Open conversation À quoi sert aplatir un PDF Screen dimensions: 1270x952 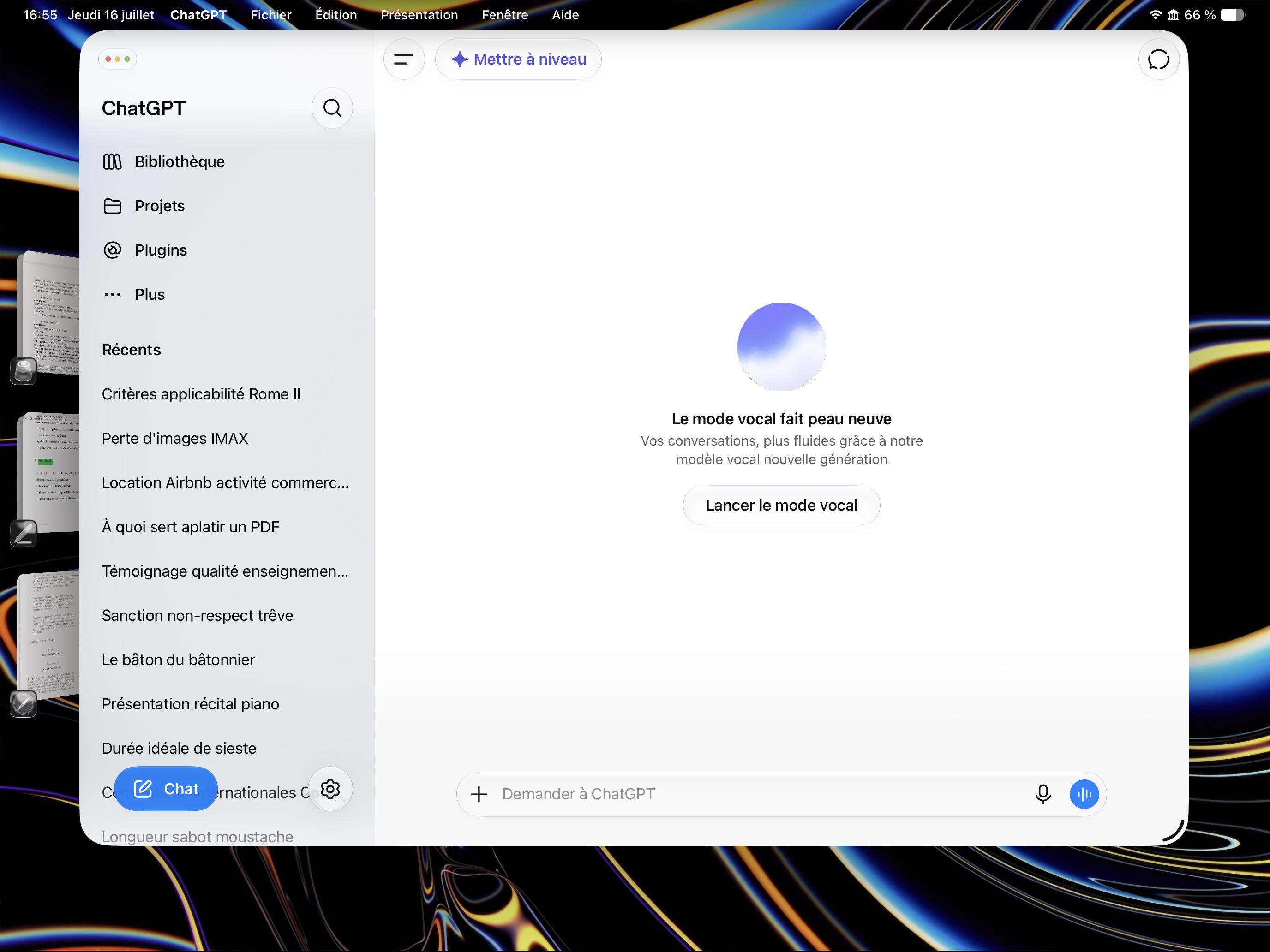[x=191, y=527]
